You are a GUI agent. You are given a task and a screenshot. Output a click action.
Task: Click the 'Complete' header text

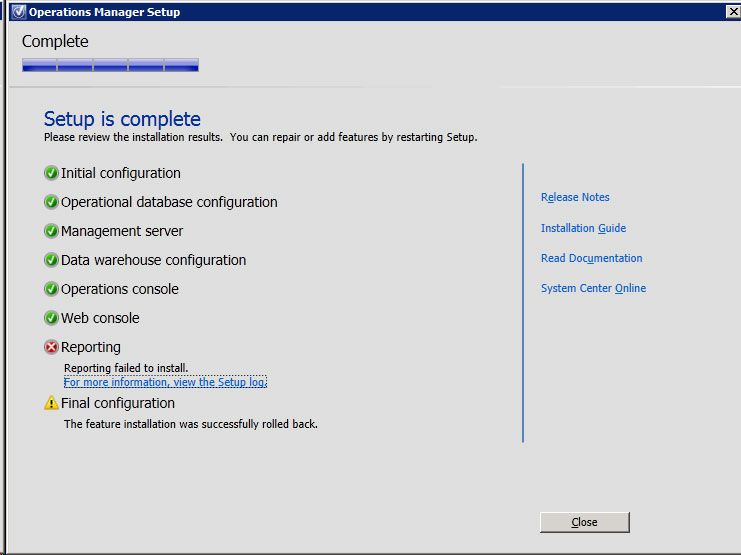tap(55, 42)
